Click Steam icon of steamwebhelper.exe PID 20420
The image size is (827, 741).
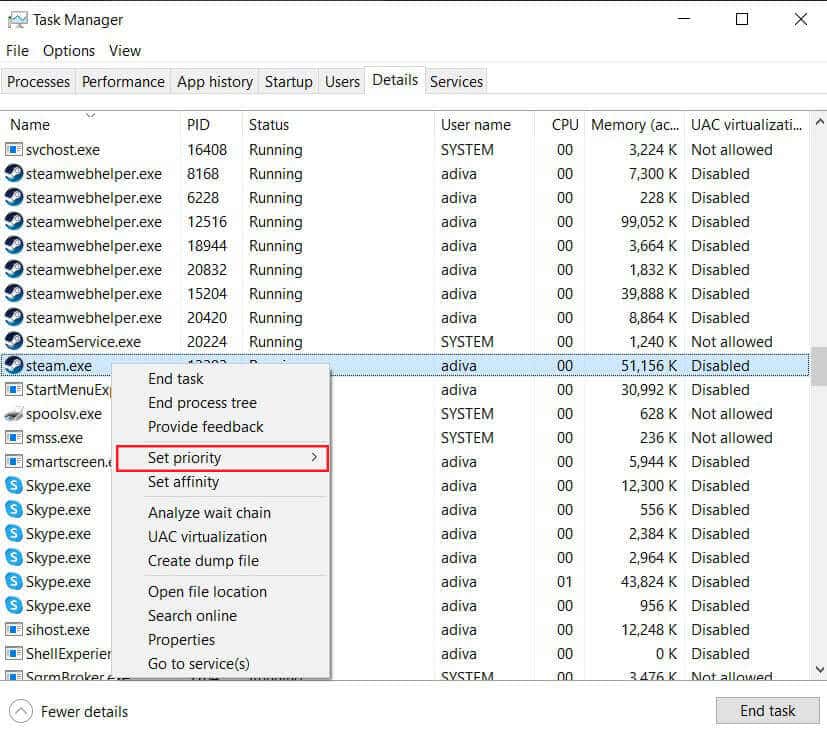[x=14, y=317]
